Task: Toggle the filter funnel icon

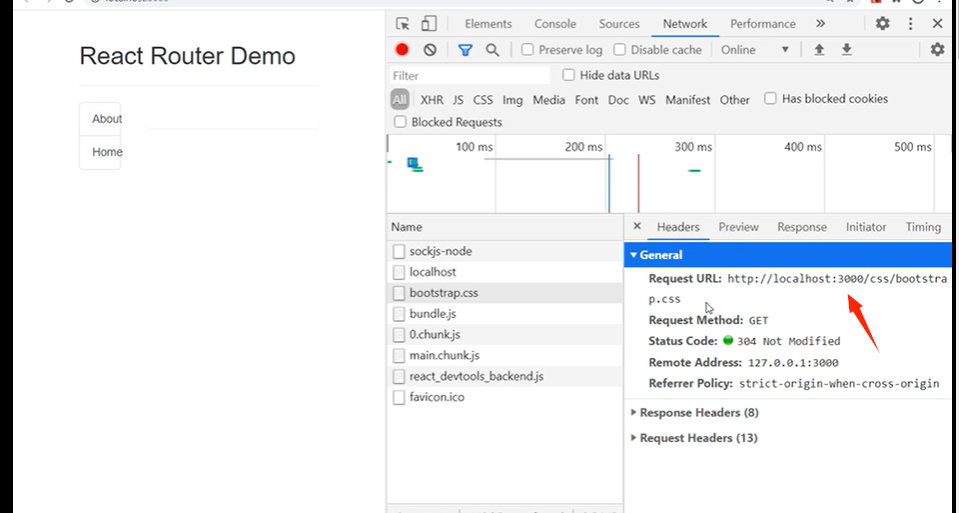Action: coord(465,50)
